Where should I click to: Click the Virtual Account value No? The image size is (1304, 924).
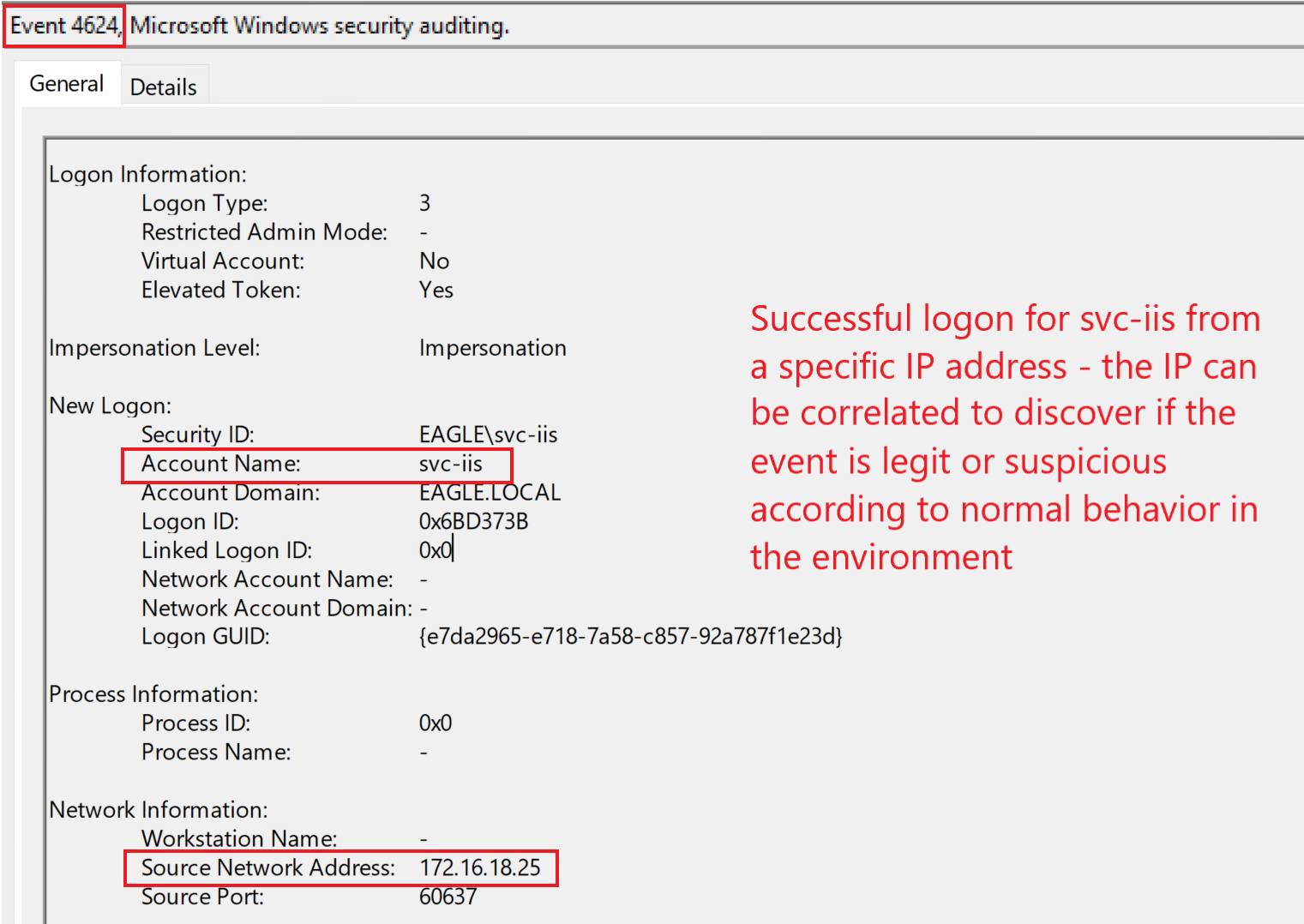pos(434,261)
